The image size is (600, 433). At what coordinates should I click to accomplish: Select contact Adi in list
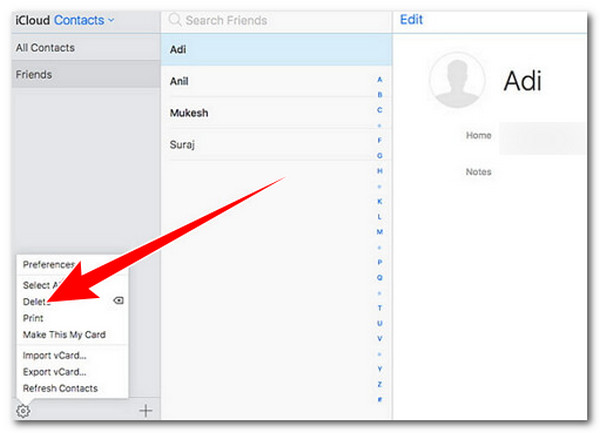pos(177,49)
